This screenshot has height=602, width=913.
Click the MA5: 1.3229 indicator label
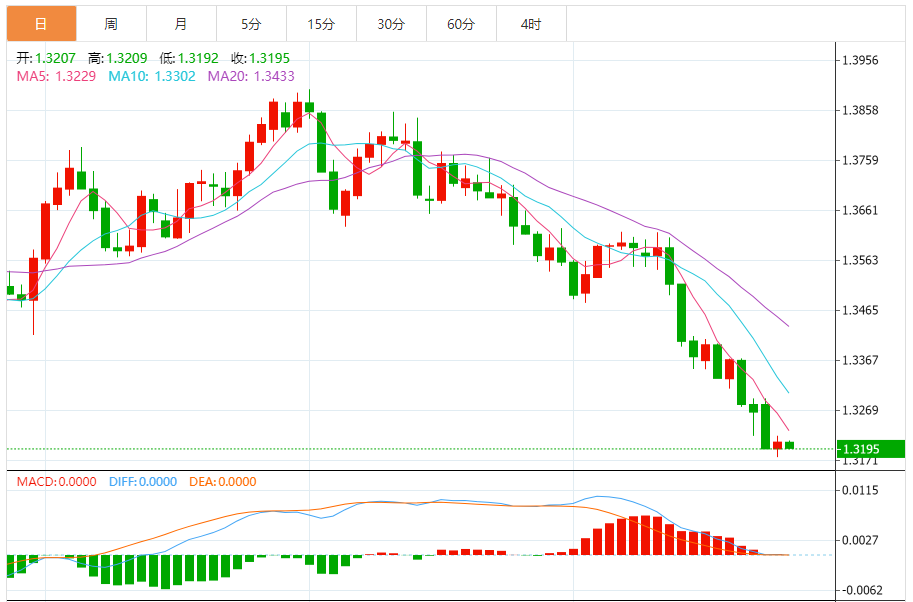56,76
